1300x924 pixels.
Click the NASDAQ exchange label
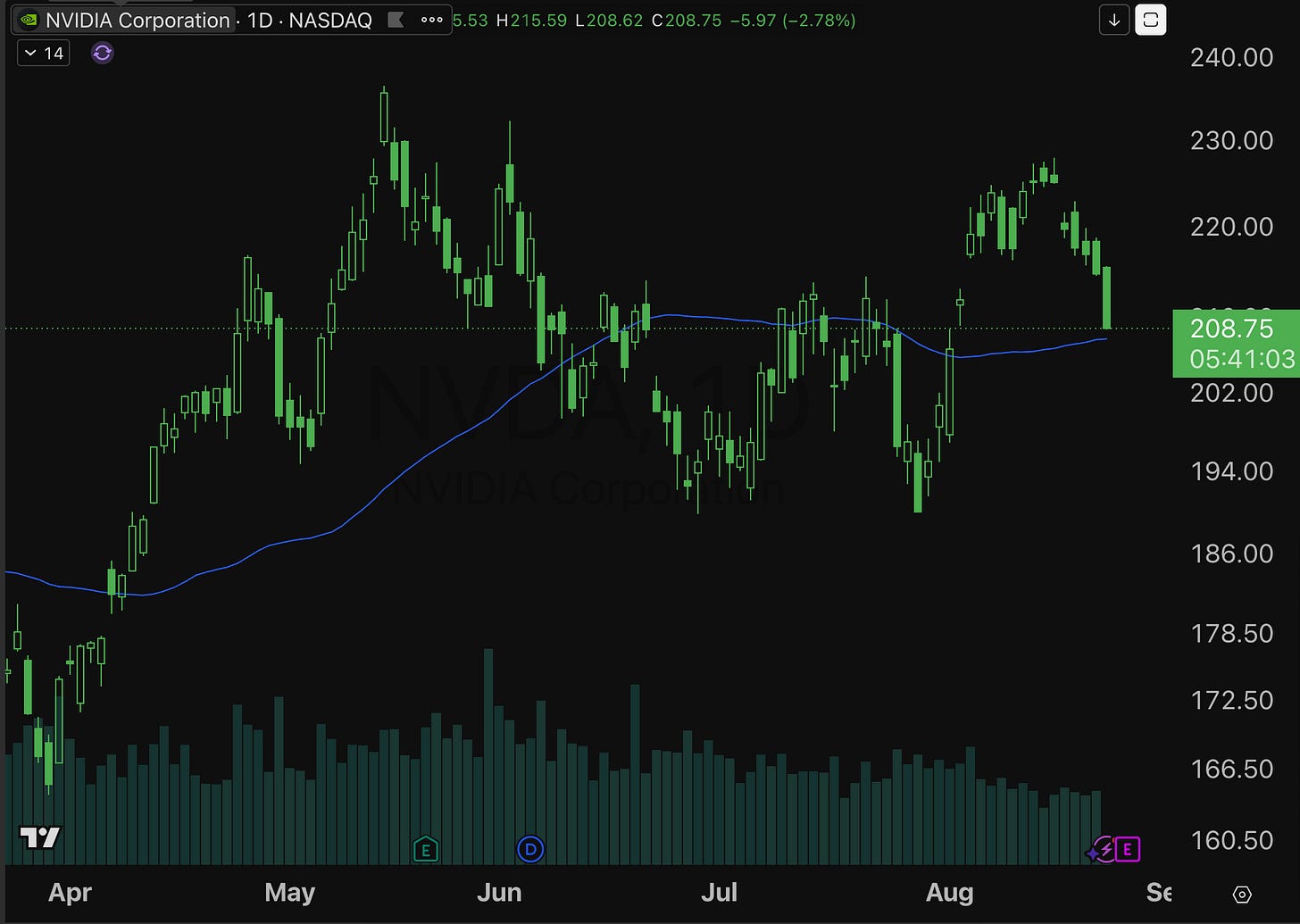click(x=330, y=20)
